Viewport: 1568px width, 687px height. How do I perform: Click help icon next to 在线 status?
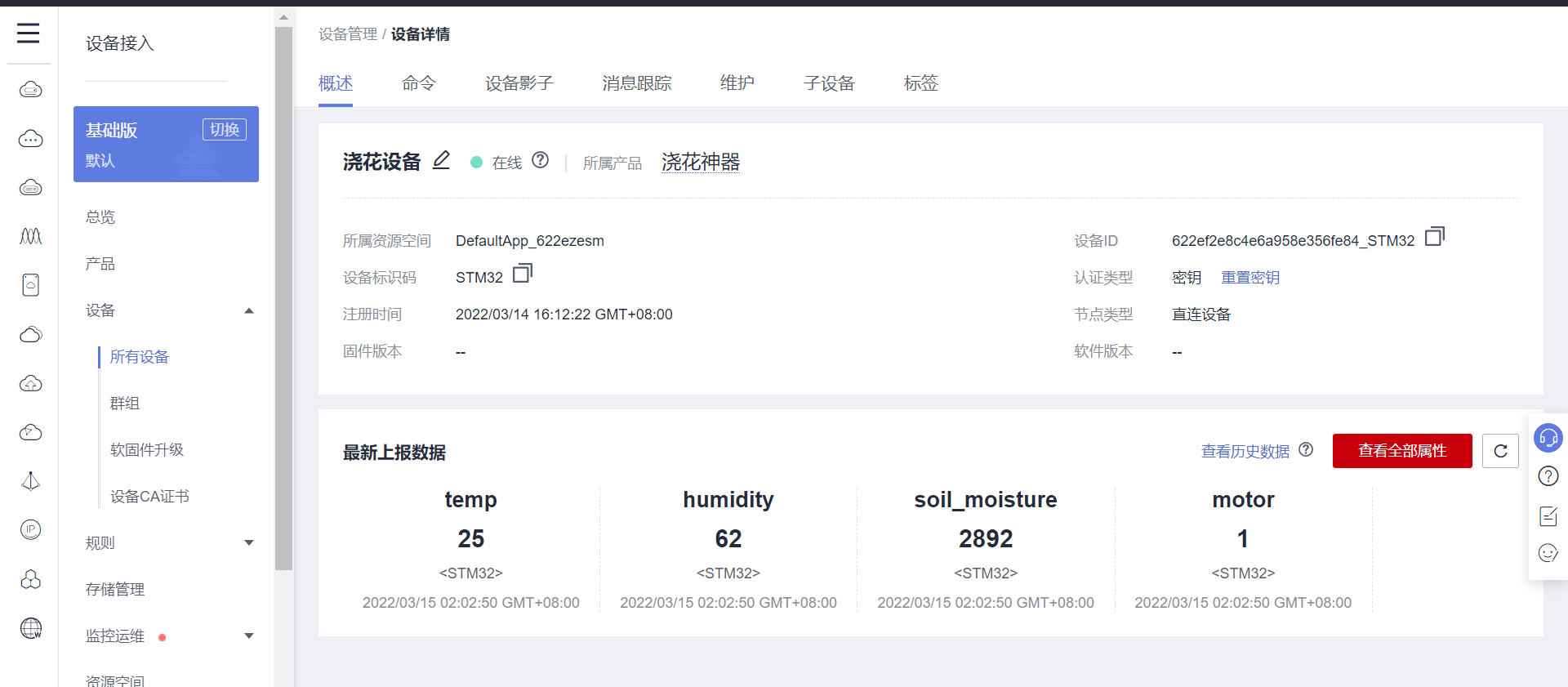[x=541, y=160]
